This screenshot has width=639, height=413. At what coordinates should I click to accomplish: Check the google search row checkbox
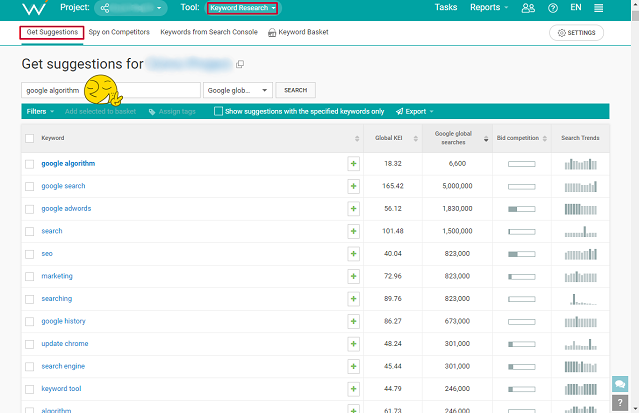[29, 186]
